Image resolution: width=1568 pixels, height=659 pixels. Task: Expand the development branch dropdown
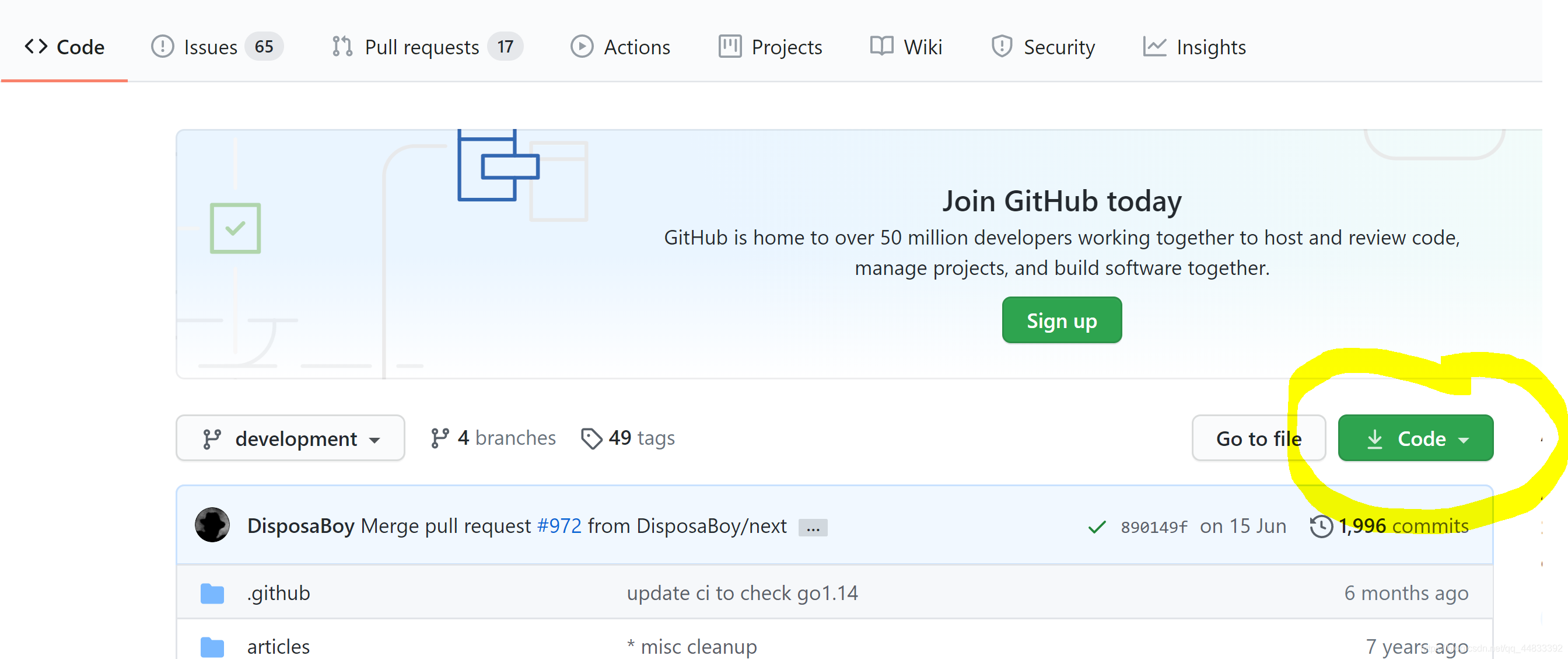click(290, 438)
